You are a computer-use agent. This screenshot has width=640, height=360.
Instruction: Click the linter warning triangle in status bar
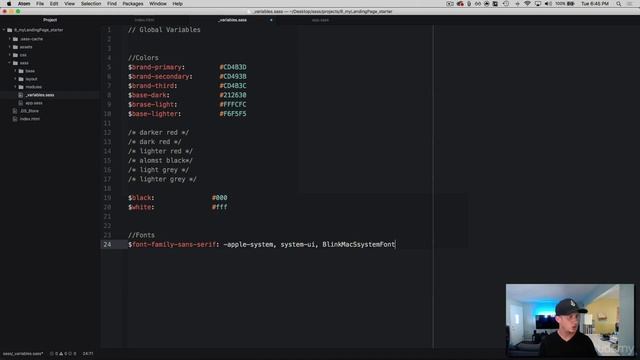(61, 353)
